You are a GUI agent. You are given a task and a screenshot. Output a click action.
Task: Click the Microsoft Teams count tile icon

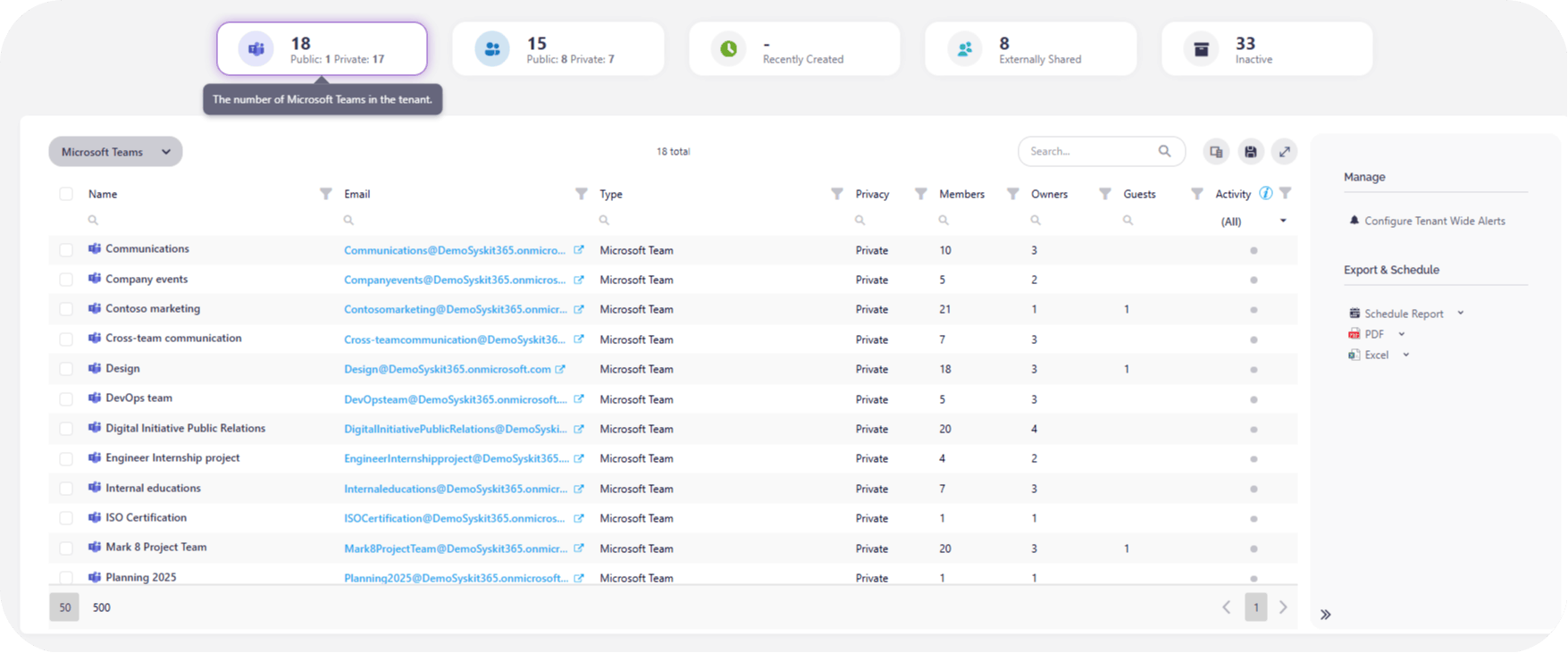[256, 49]
